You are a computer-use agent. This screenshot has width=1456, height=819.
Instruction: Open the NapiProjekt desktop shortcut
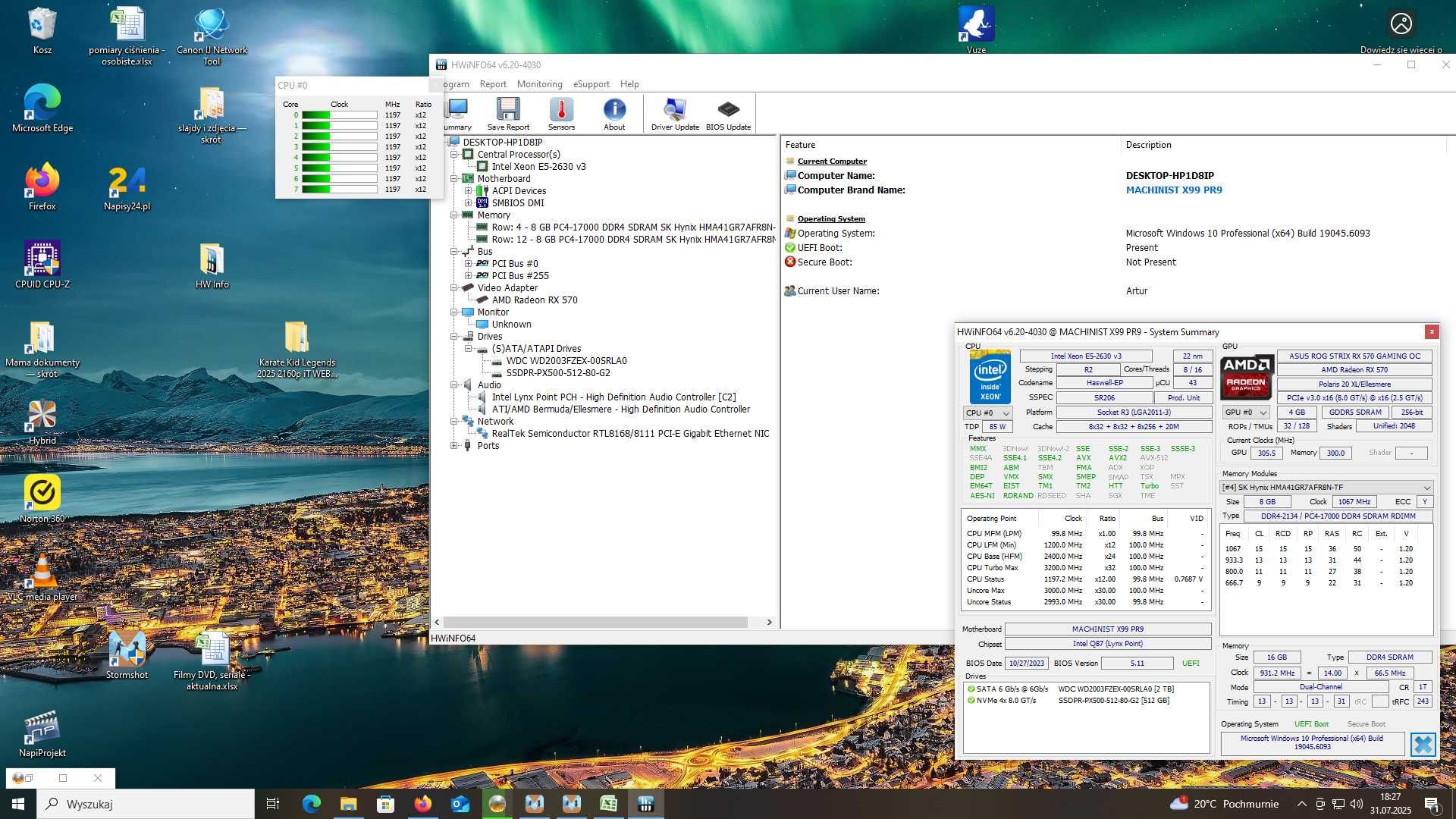pos(42,733)
